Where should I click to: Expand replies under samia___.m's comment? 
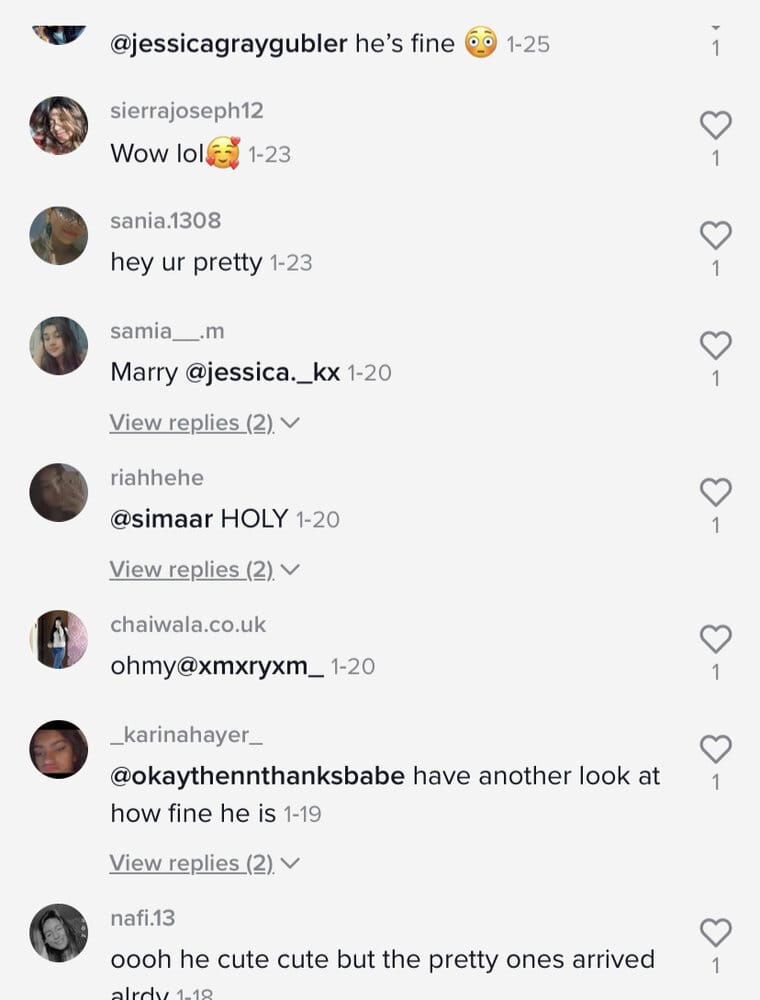204,423
